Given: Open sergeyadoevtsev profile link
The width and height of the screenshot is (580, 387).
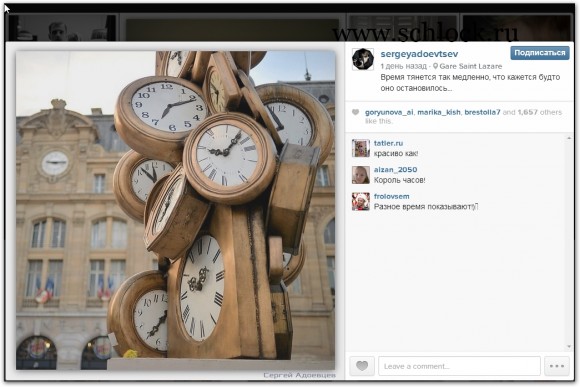Looking at the screenshot, I should click(419, 54).
